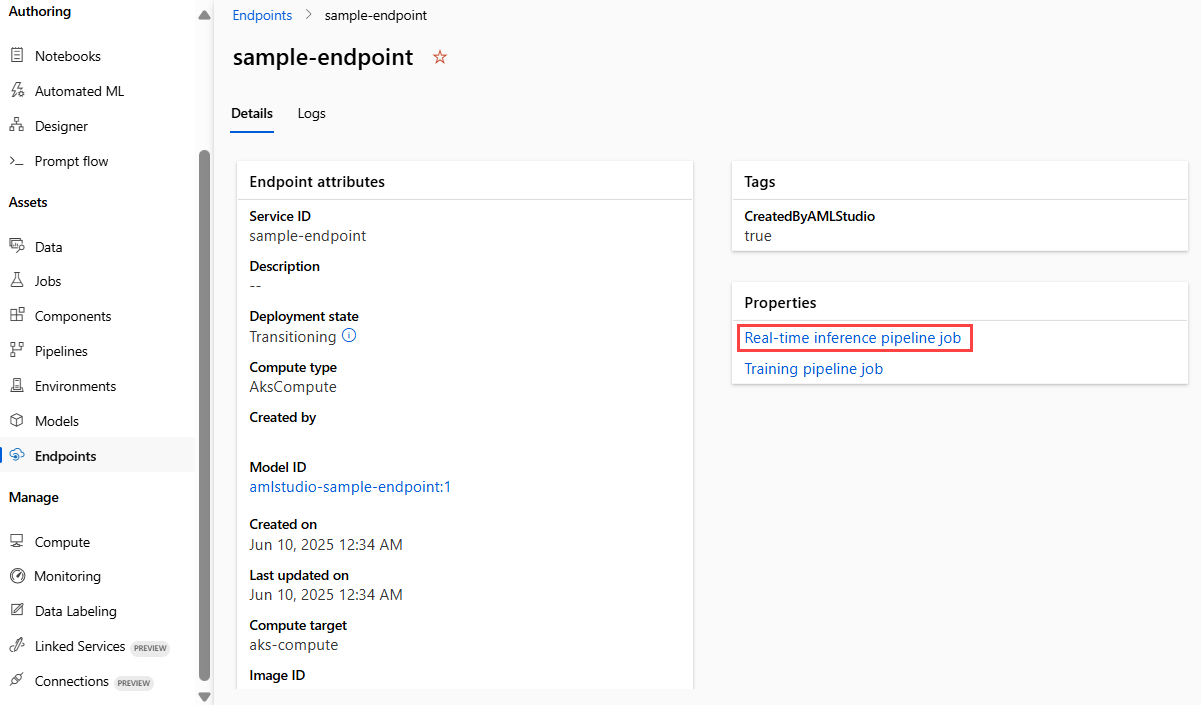The image size is (1201, 705).
Task: Open the Data assets icon
Action: 16,247
